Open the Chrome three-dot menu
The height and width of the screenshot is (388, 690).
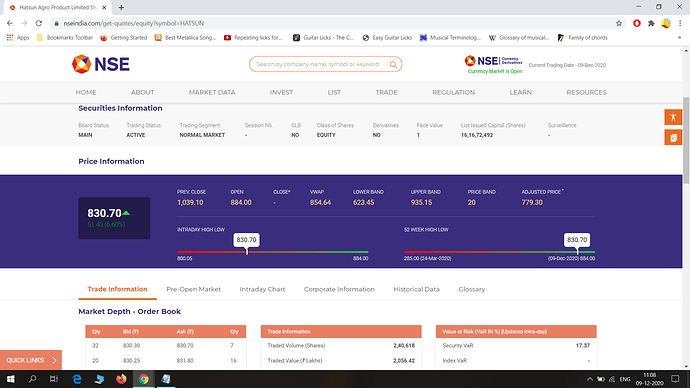(680, 23)
